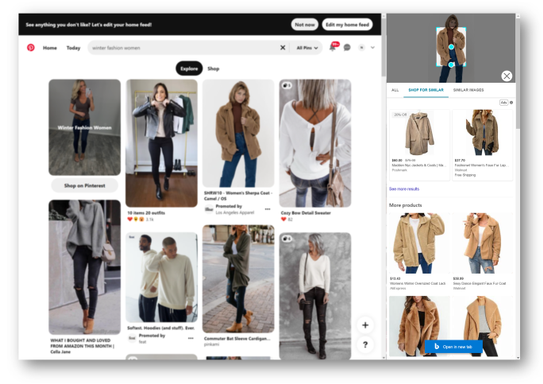Viewport: 543px width, 384px height.
Task: Select the All tab in sidebar
Action: point(395,90)
